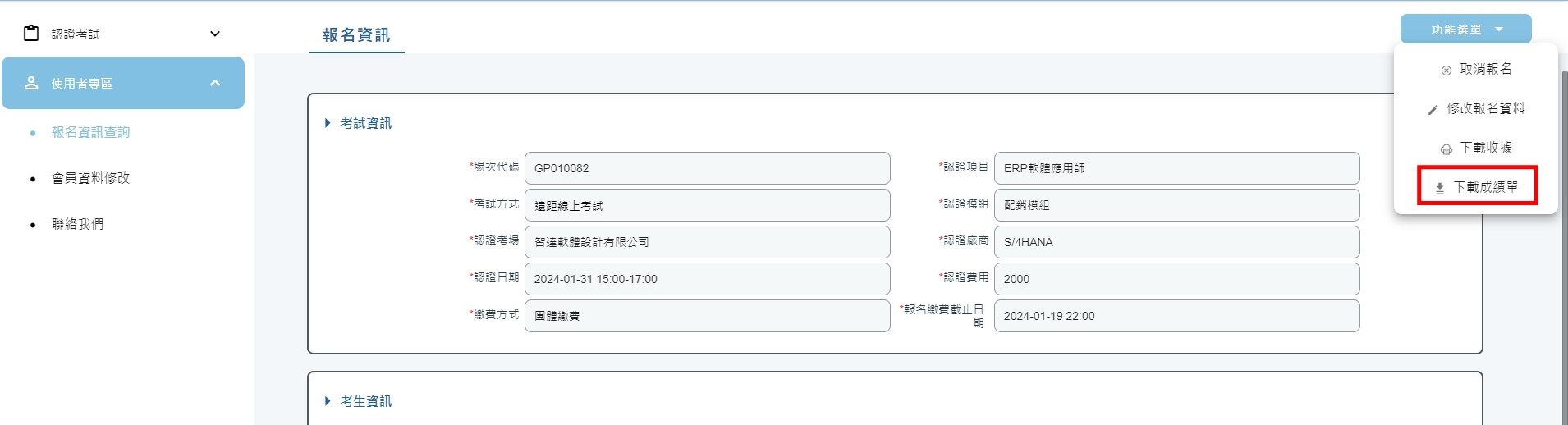Screen dimensions: 1568x425
Task: Click the clipboard icon beside 認證考試
Action: click(31, 34)
